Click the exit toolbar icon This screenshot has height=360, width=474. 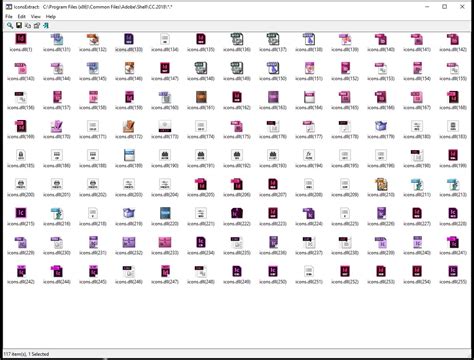pyautogui.click(x=46, y=25)
